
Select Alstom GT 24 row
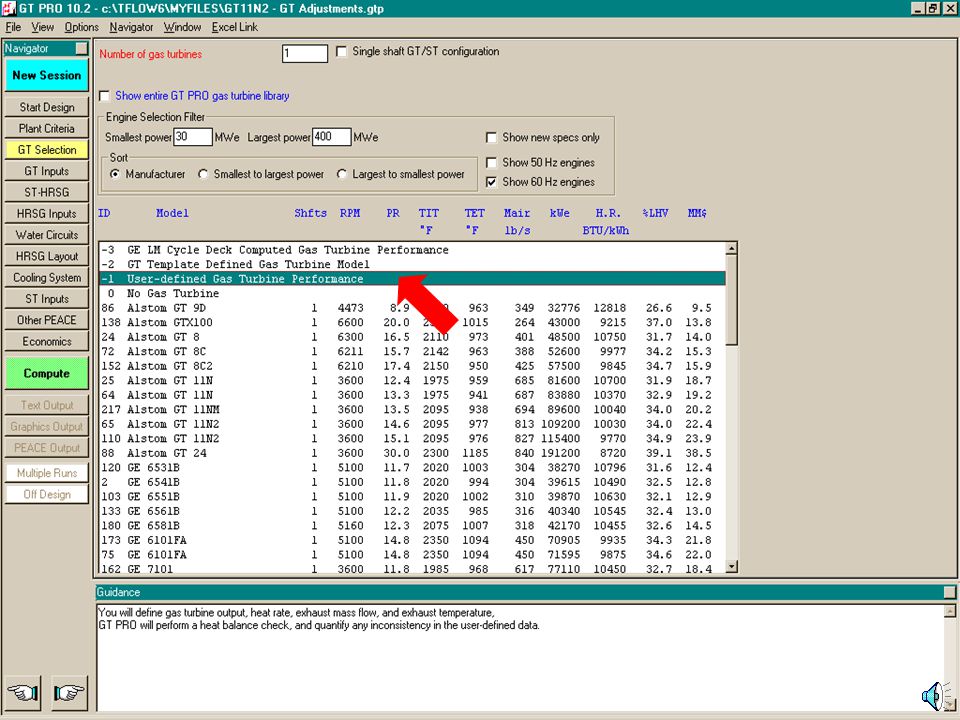coord(411,453)
